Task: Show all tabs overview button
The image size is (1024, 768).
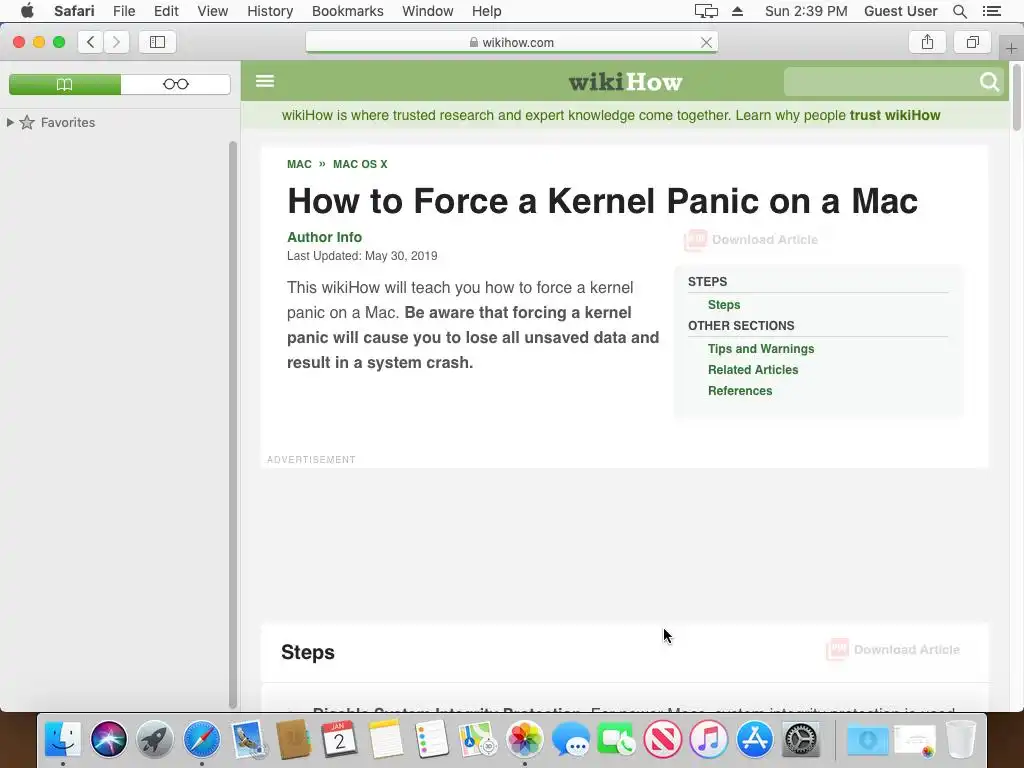Action: coord(972,42)
